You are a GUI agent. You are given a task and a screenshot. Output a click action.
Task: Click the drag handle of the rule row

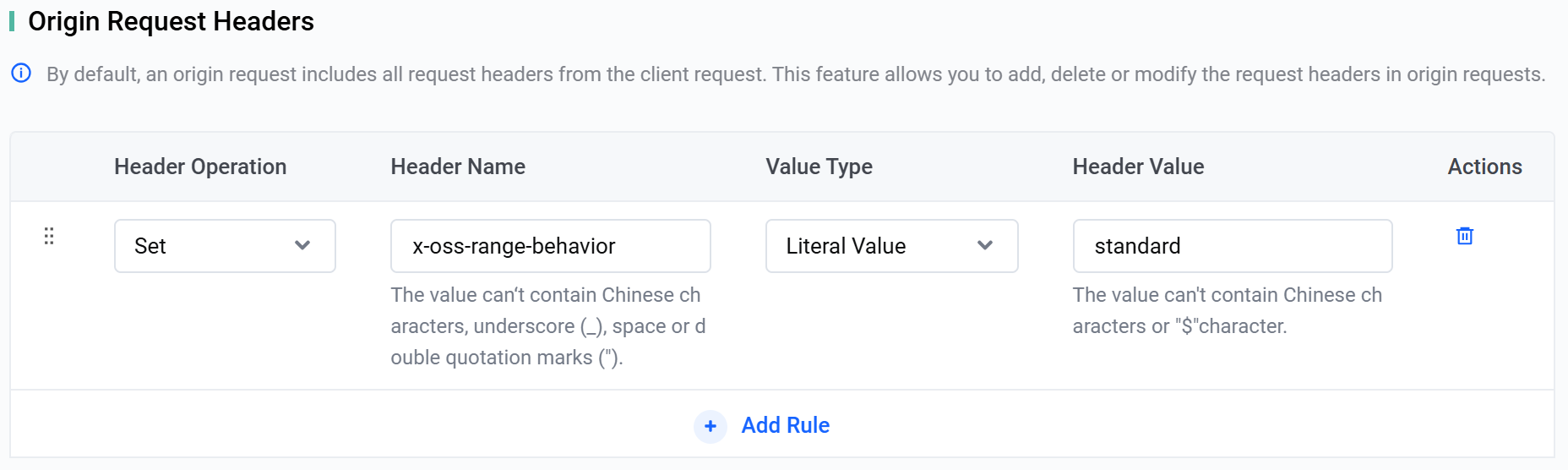point(49,236)
